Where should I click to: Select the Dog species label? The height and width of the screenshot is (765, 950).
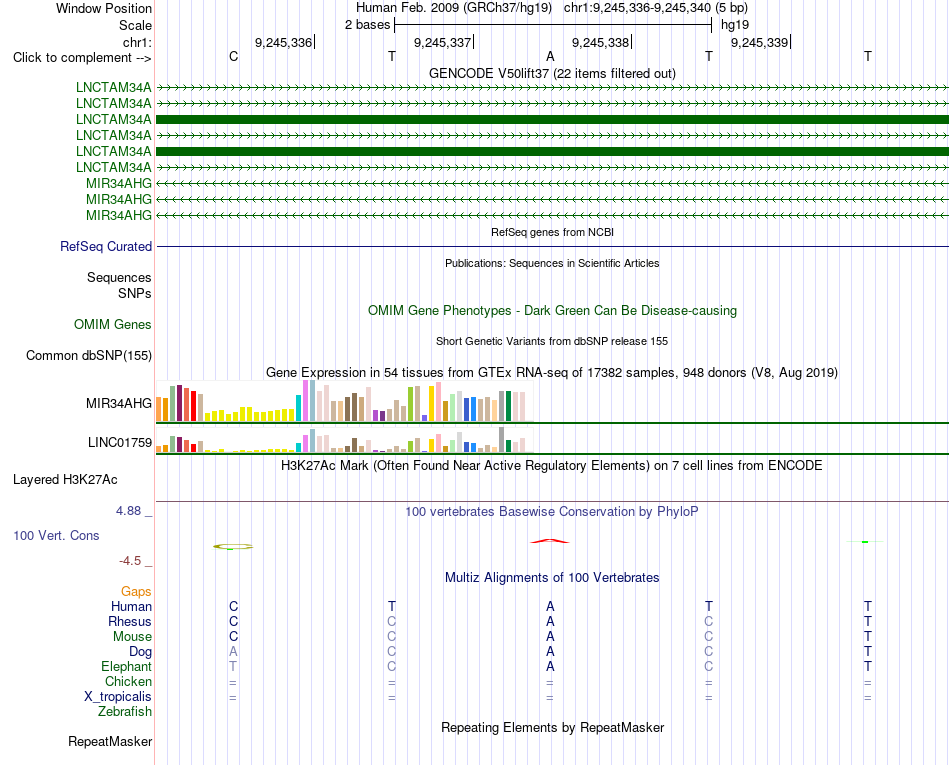click(141, 652)
